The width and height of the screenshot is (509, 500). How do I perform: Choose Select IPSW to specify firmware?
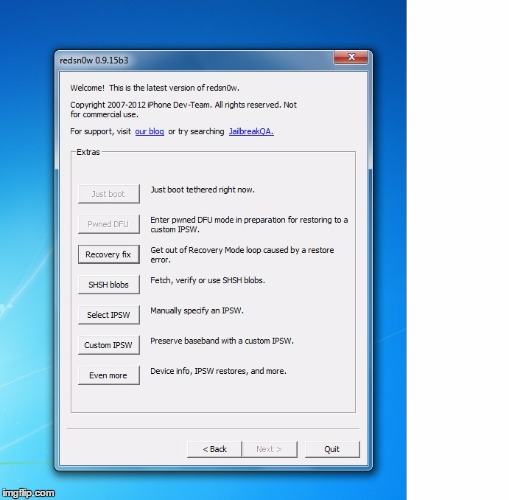pos(109,315)
